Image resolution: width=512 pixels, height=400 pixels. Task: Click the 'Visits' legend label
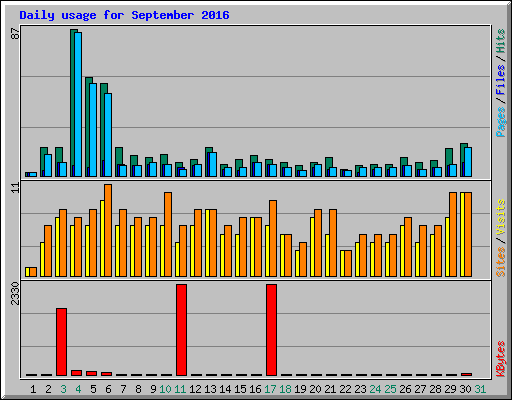tap(500, 217)
